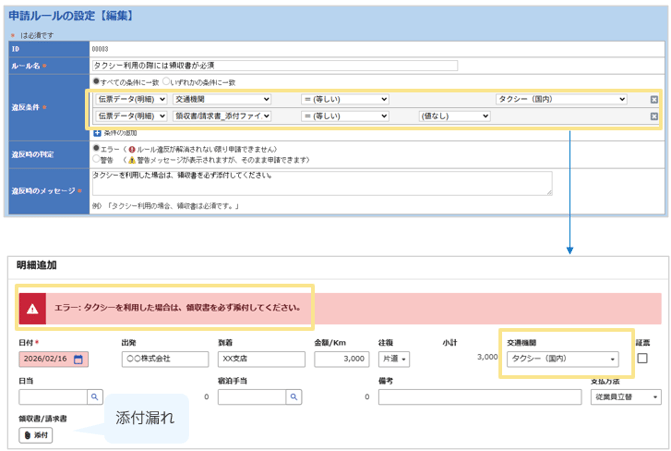The height and width of the screenshot is (451, 671).
Task: Open the date calendar picker icon
Action: pos(78,359)
